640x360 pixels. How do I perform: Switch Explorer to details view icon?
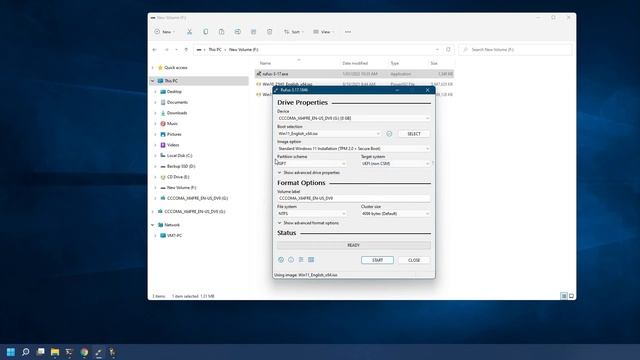[x=564, y=296]
